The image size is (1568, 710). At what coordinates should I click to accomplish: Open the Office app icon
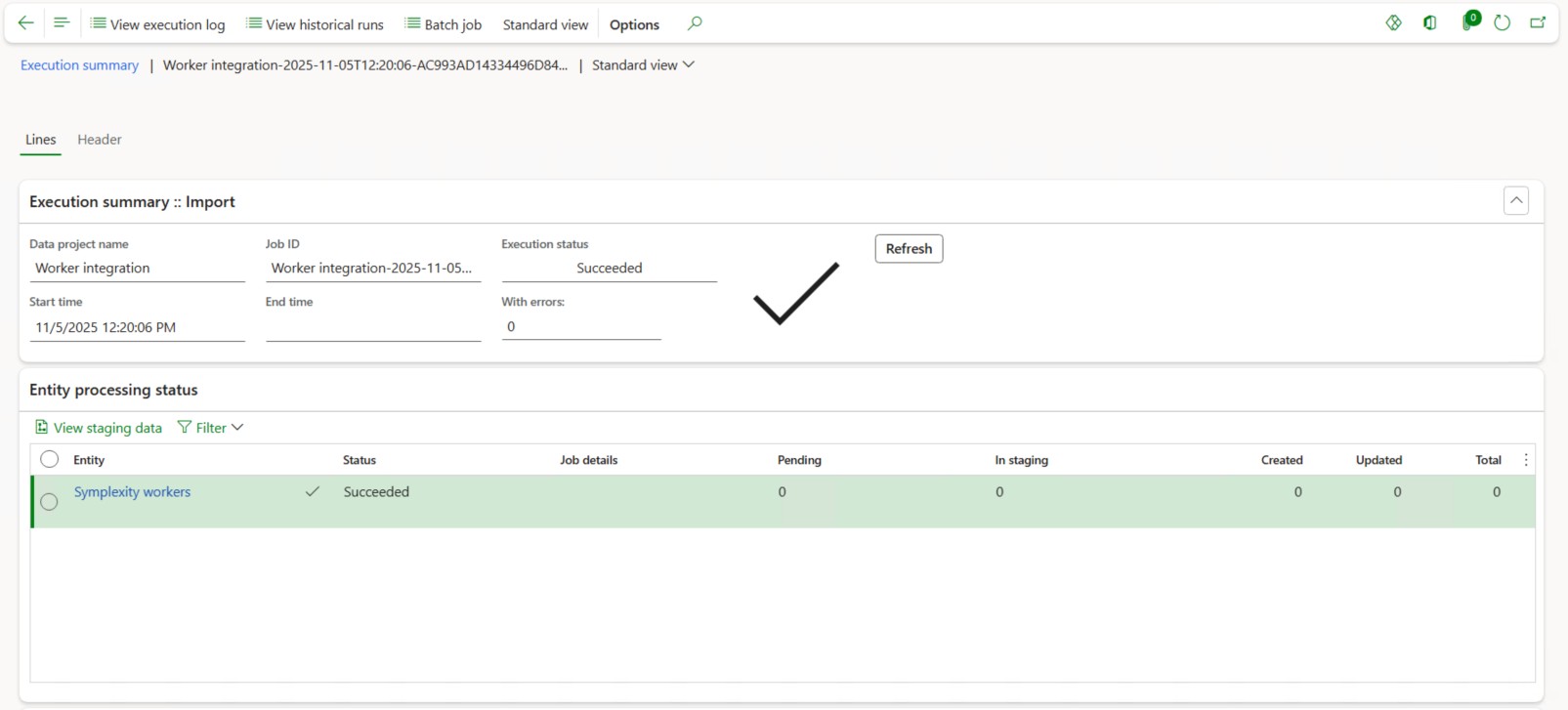coord(1429,23)
